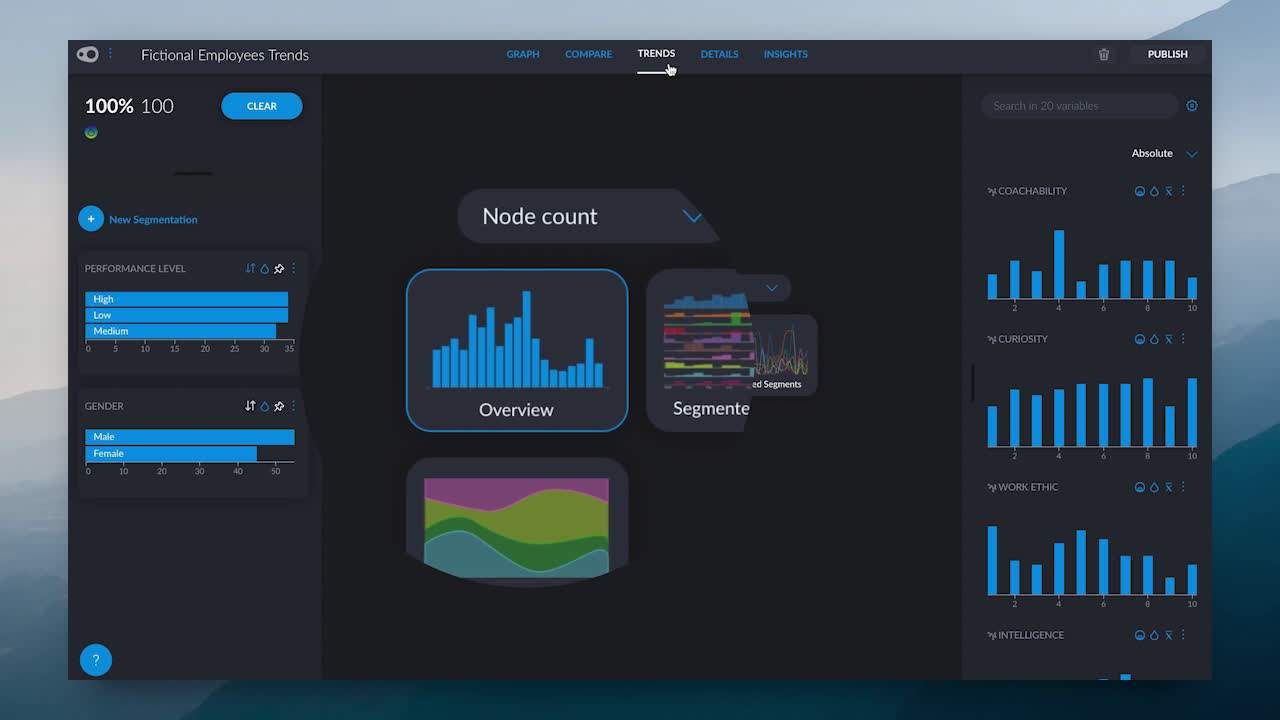Pin the Gender card
This screenshot has width=1280, height=720.
(279, 406)
